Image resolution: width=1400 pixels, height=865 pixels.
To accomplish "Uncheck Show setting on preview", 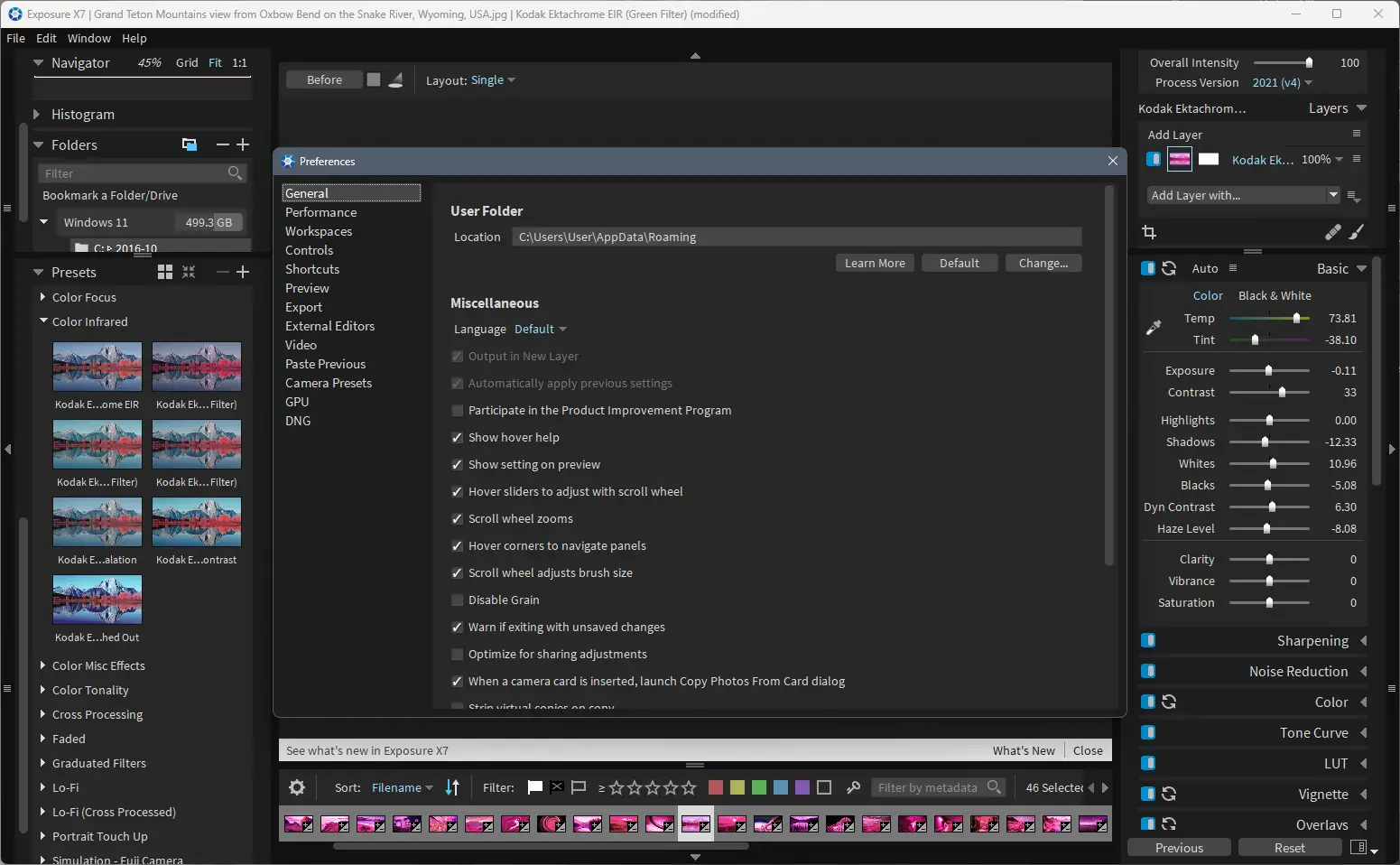I will 457,464.
